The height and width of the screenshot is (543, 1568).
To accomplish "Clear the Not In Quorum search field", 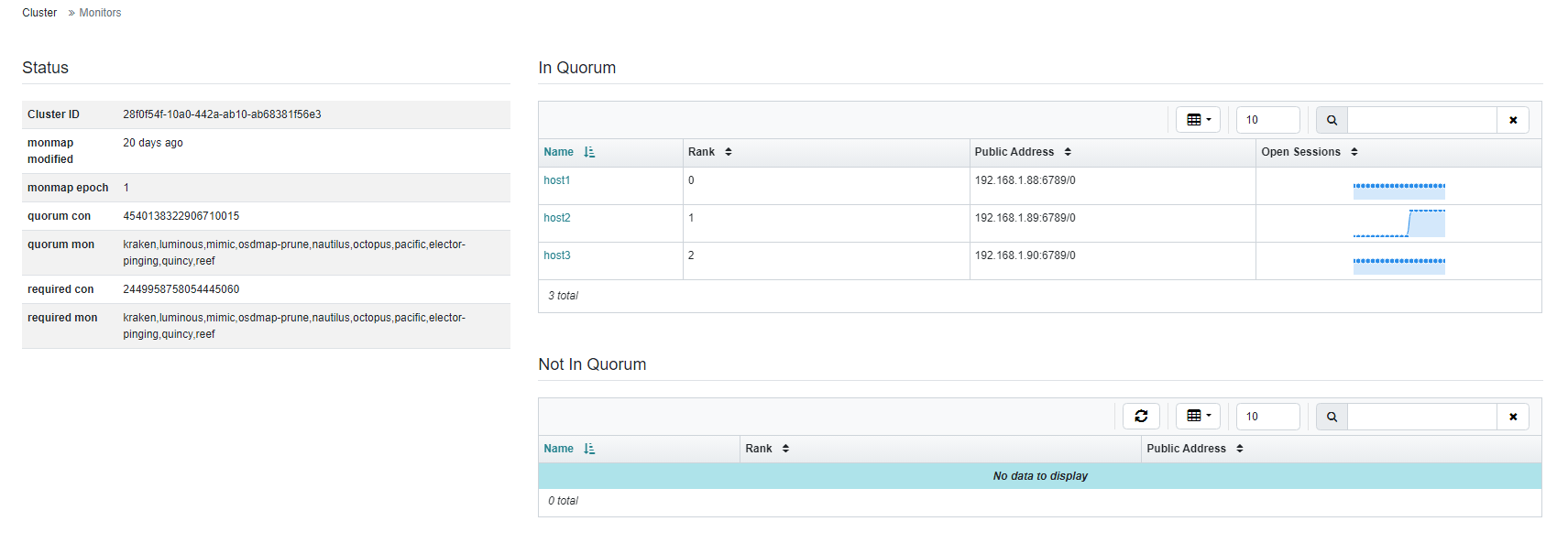I will pyautogui.click(x=1513, y=417).
